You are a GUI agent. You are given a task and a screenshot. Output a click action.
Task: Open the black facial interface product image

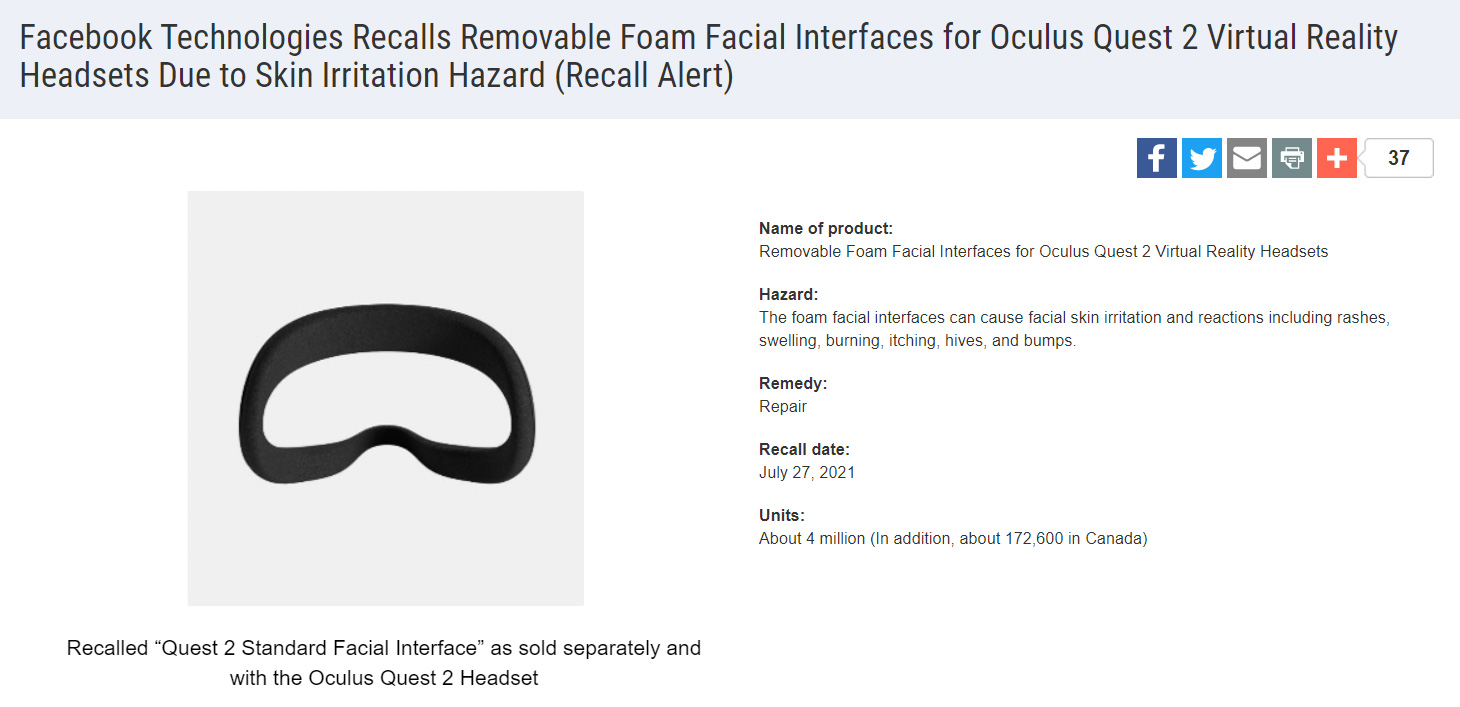[x=386, y=398]
